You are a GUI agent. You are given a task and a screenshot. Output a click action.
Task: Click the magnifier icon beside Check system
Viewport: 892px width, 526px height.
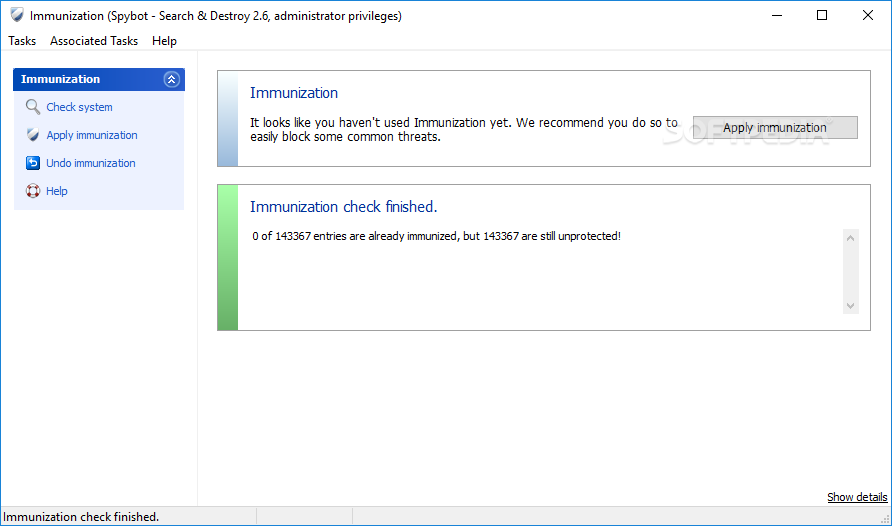pos(33,107)
